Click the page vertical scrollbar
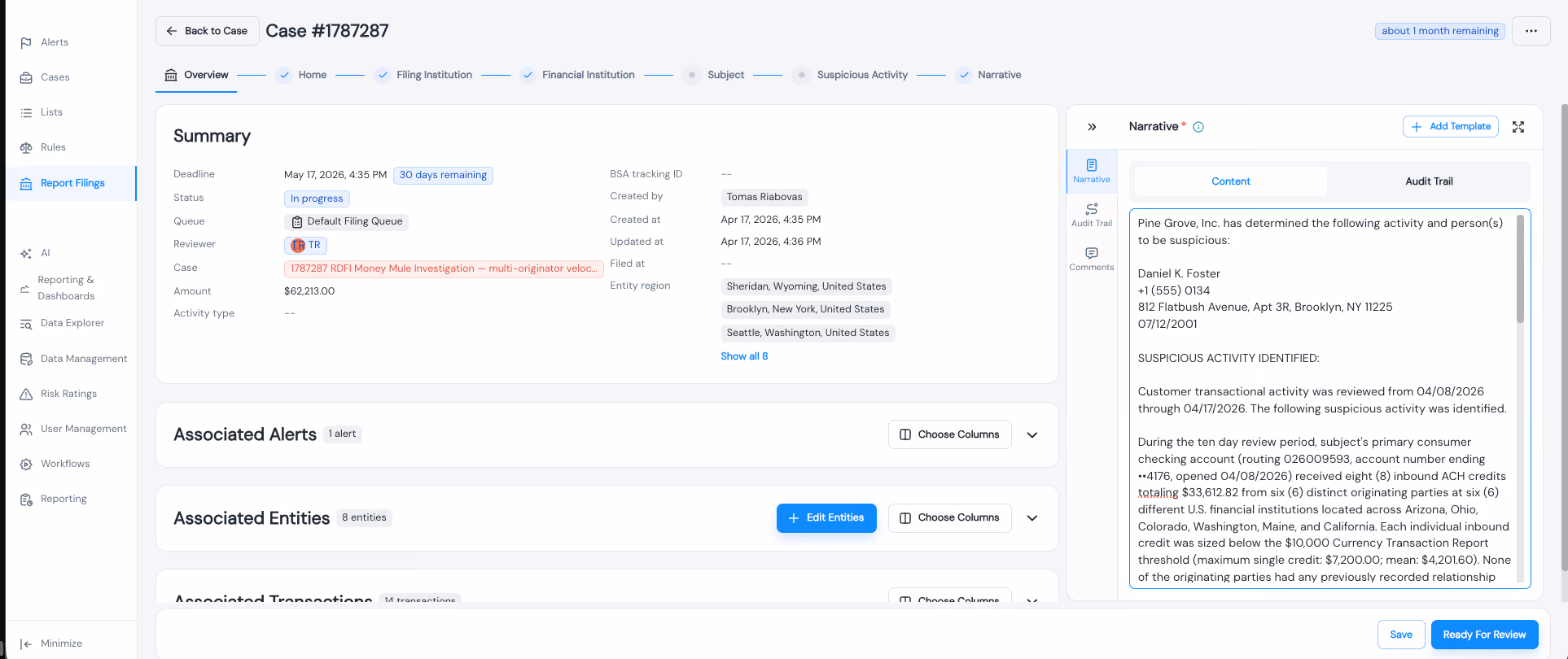The width and height of the screenshot is (1568, 659). pyautogui.click(x=1564, y=338)
